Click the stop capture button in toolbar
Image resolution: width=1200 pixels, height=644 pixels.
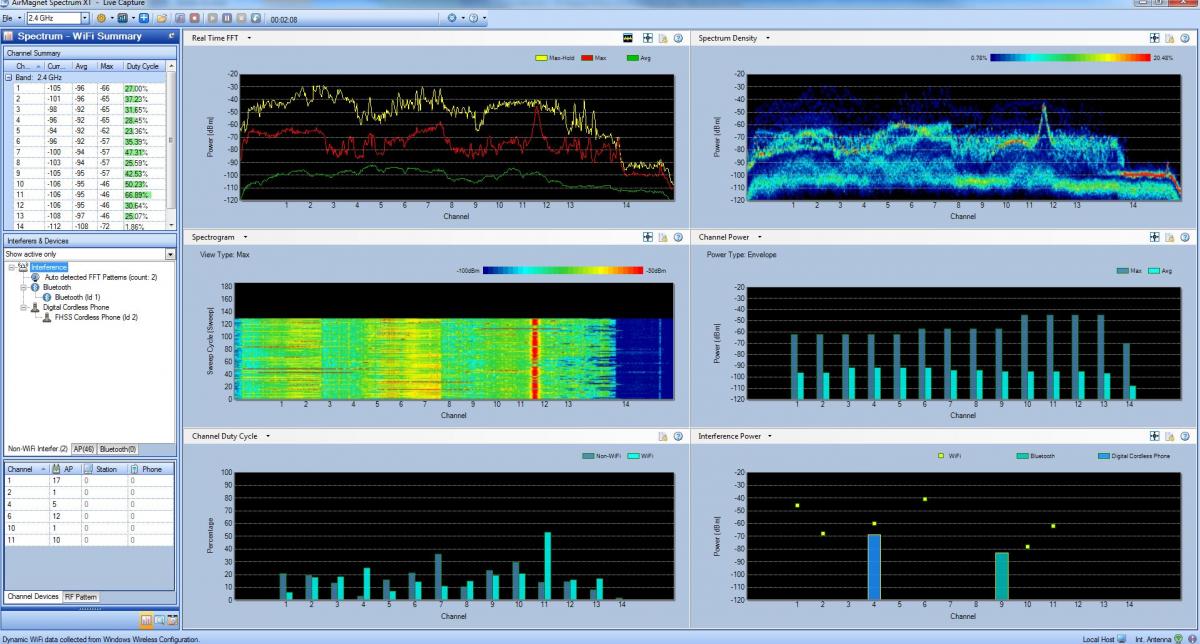pyautogui.click(x=194, y=18)
